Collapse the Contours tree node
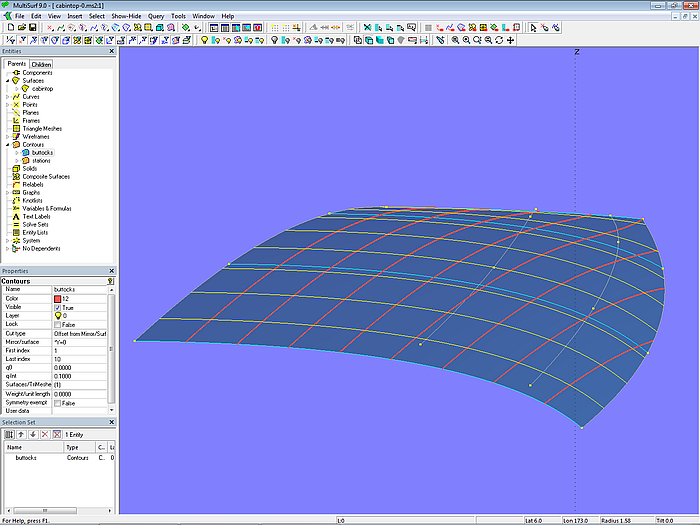Screen dimensions: 700x525 tap(8, 144)
